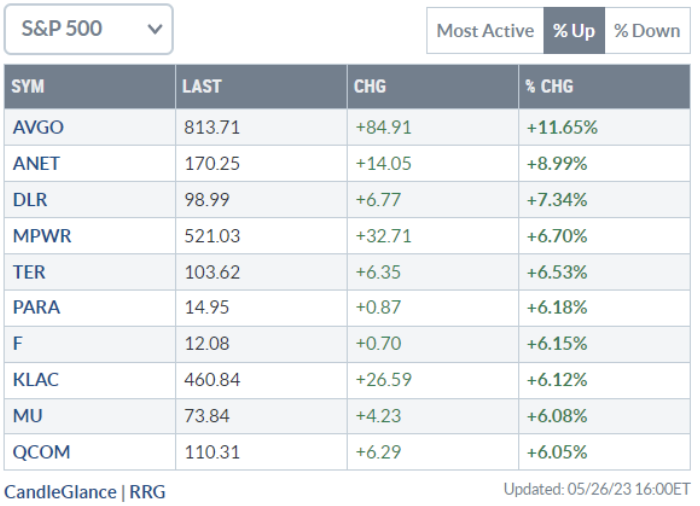Switch to the Most Active tab
Viewport: 700px width, 506px height.
click(485, 31)
